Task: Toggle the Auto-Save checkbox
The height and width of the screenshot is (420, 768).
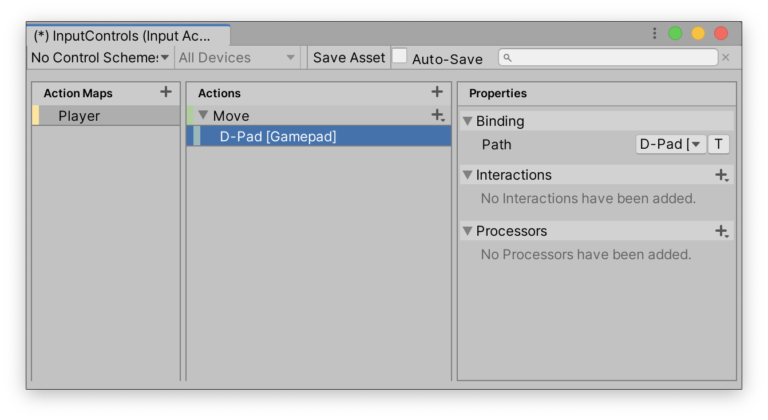Action: click(399, 57)
